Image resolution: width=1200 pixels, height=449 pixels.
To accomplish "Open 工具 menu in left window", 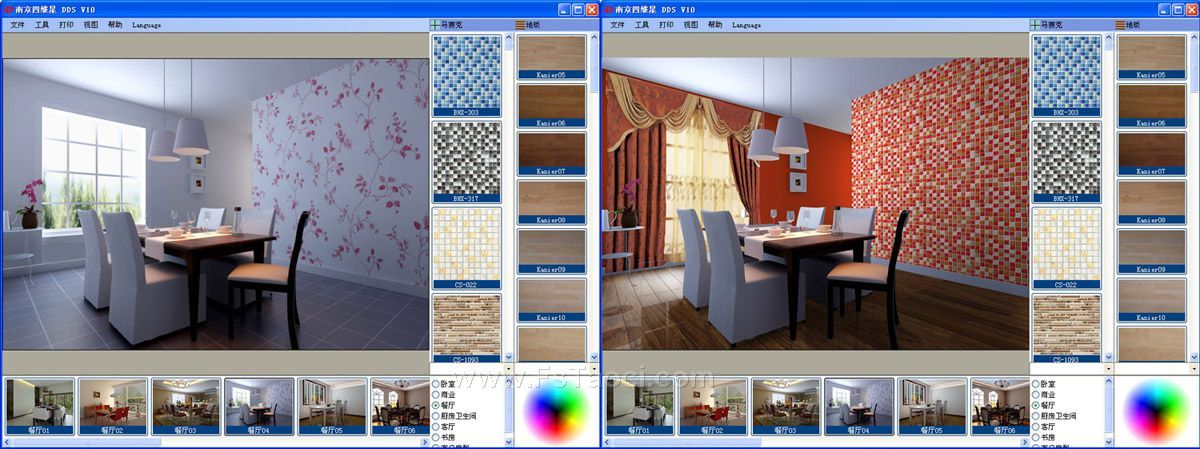I will pyautogui.click(x=42, y=24).
